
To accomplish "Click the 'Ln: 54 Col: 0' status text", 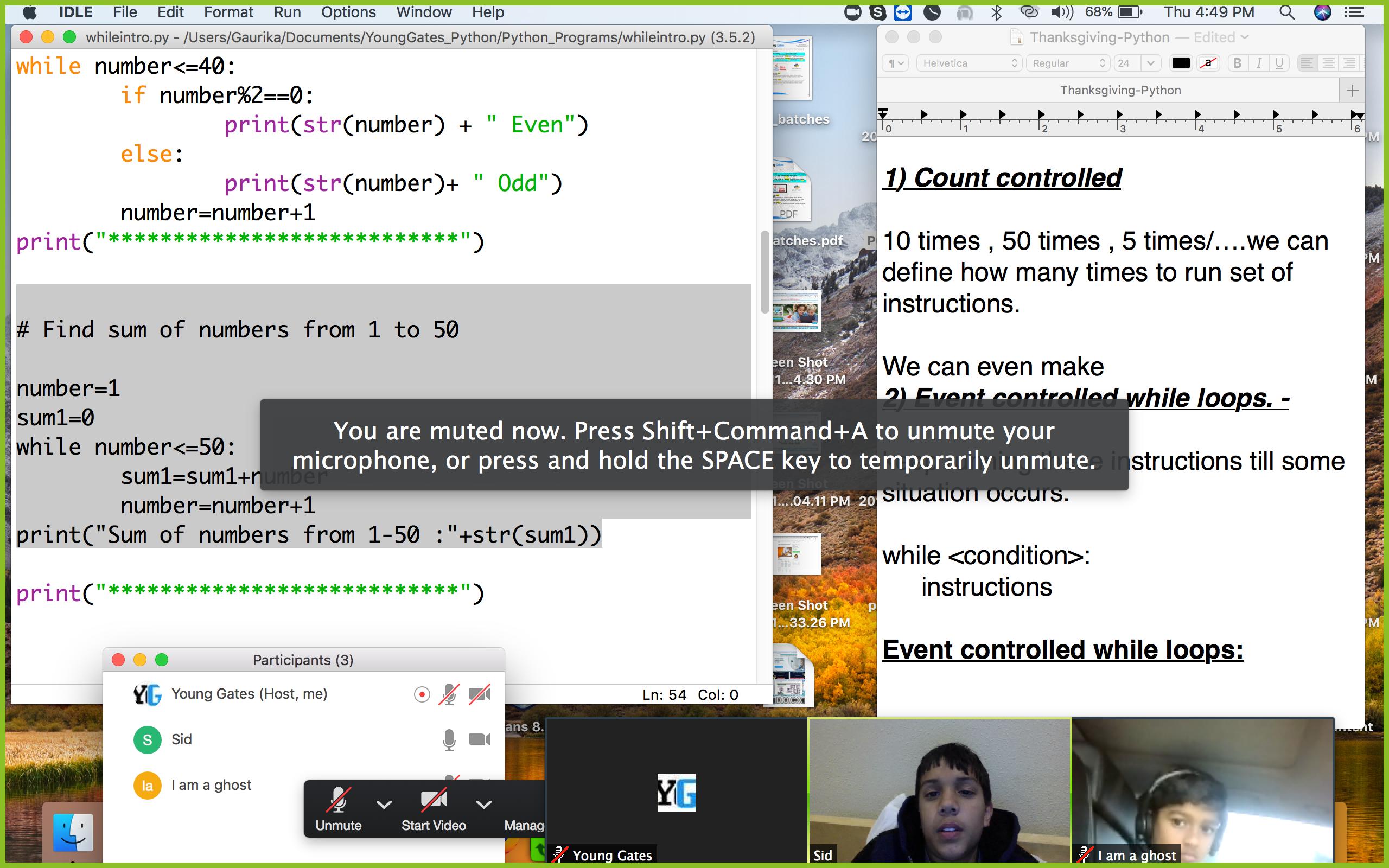I will (x=690, y=694).
